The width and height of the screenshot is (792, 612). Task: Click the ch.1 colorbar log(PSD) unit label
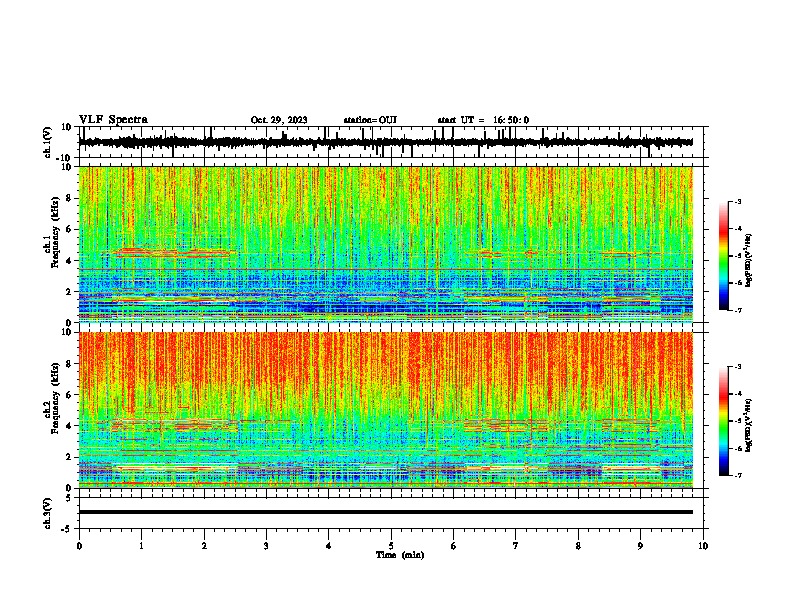click(749, 260)
